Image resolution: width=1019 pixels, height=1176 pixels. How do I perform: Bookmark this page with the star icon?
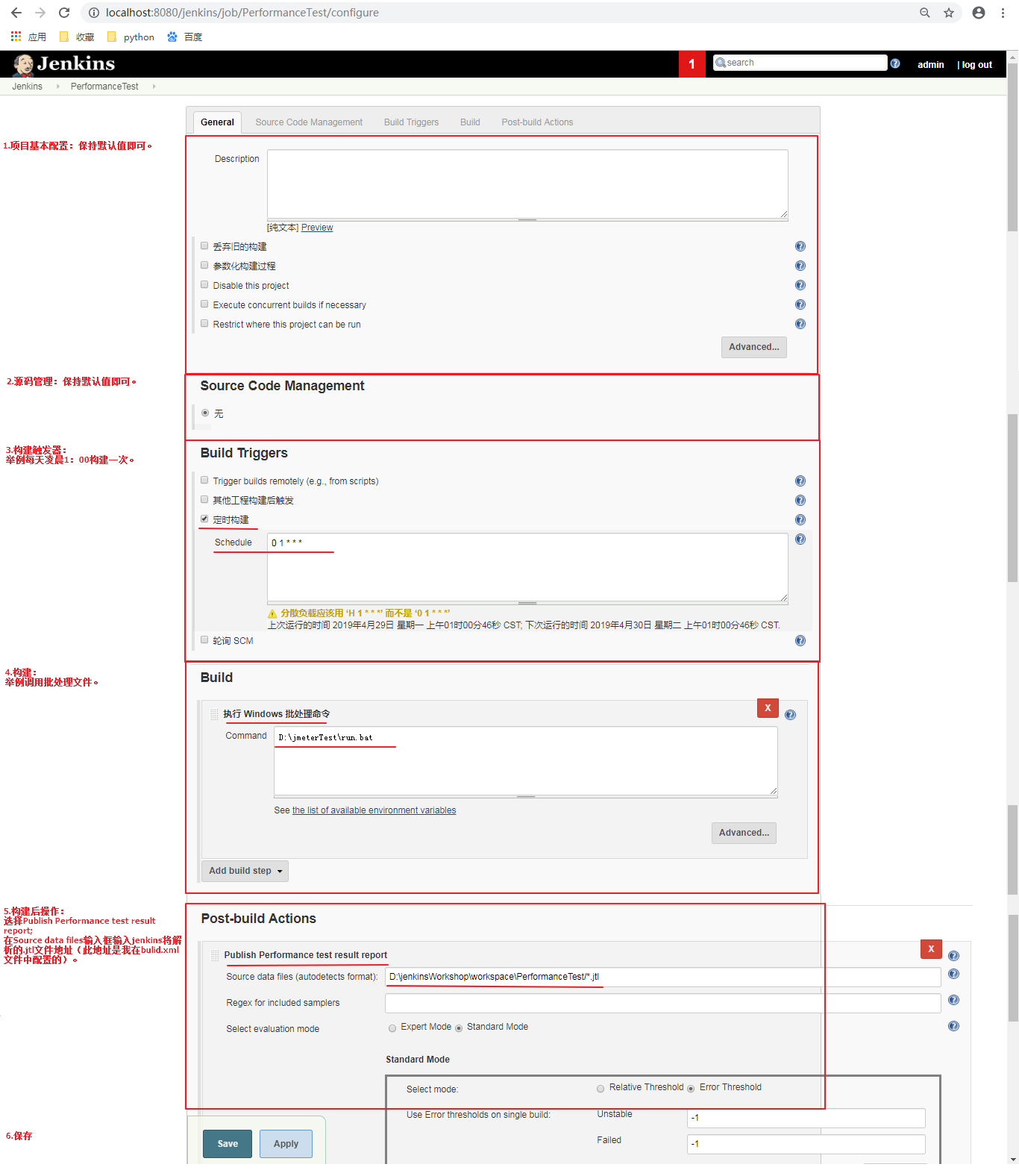pyautogui.click(x=948, y=13)
